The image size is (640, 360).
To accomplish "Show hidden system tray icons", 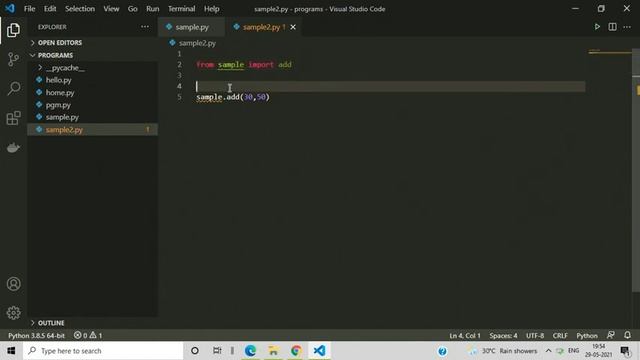I will tap(549, 351).
